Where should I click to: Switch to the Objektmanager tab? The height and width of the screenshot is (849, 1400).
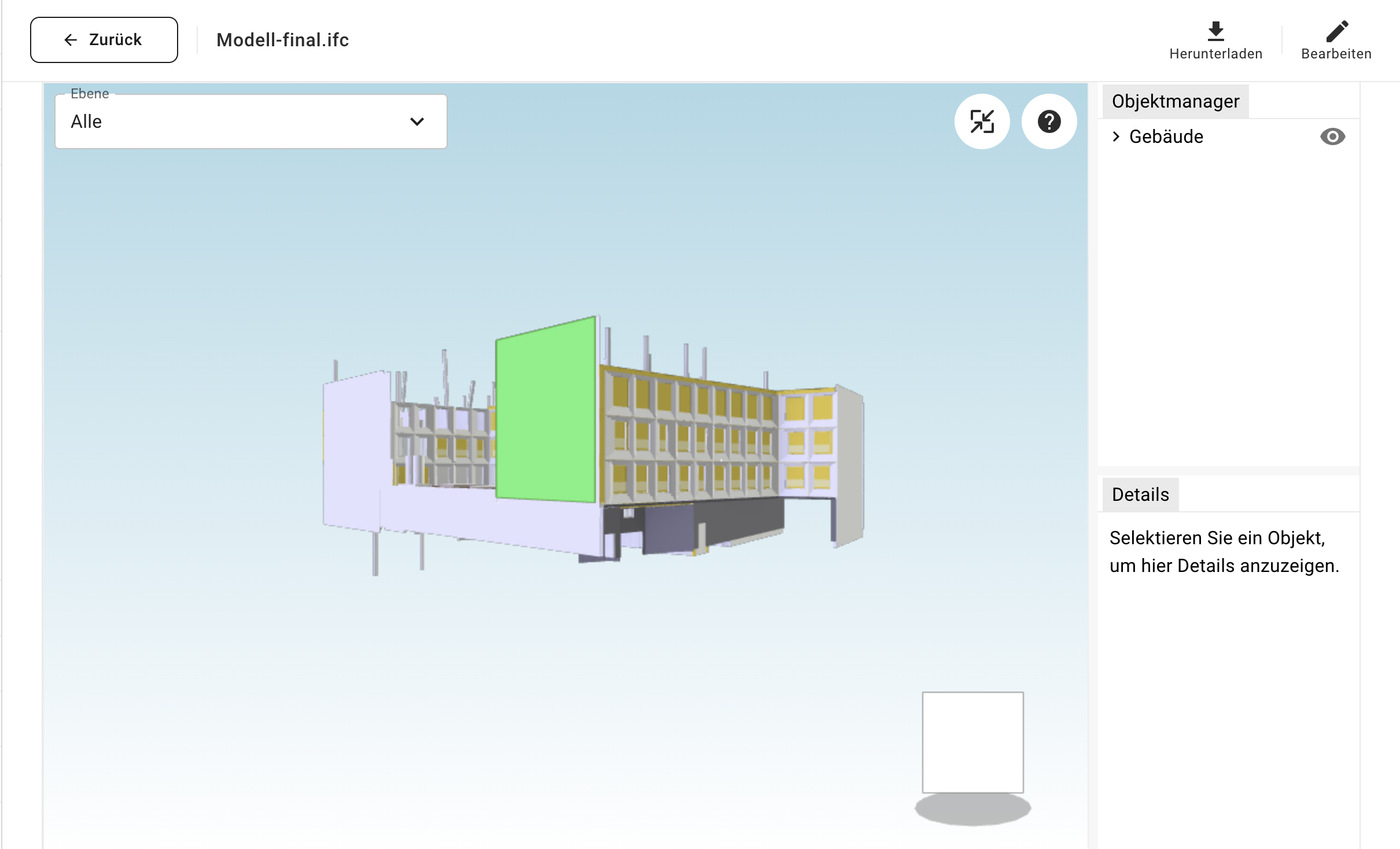coord(1175,102)
